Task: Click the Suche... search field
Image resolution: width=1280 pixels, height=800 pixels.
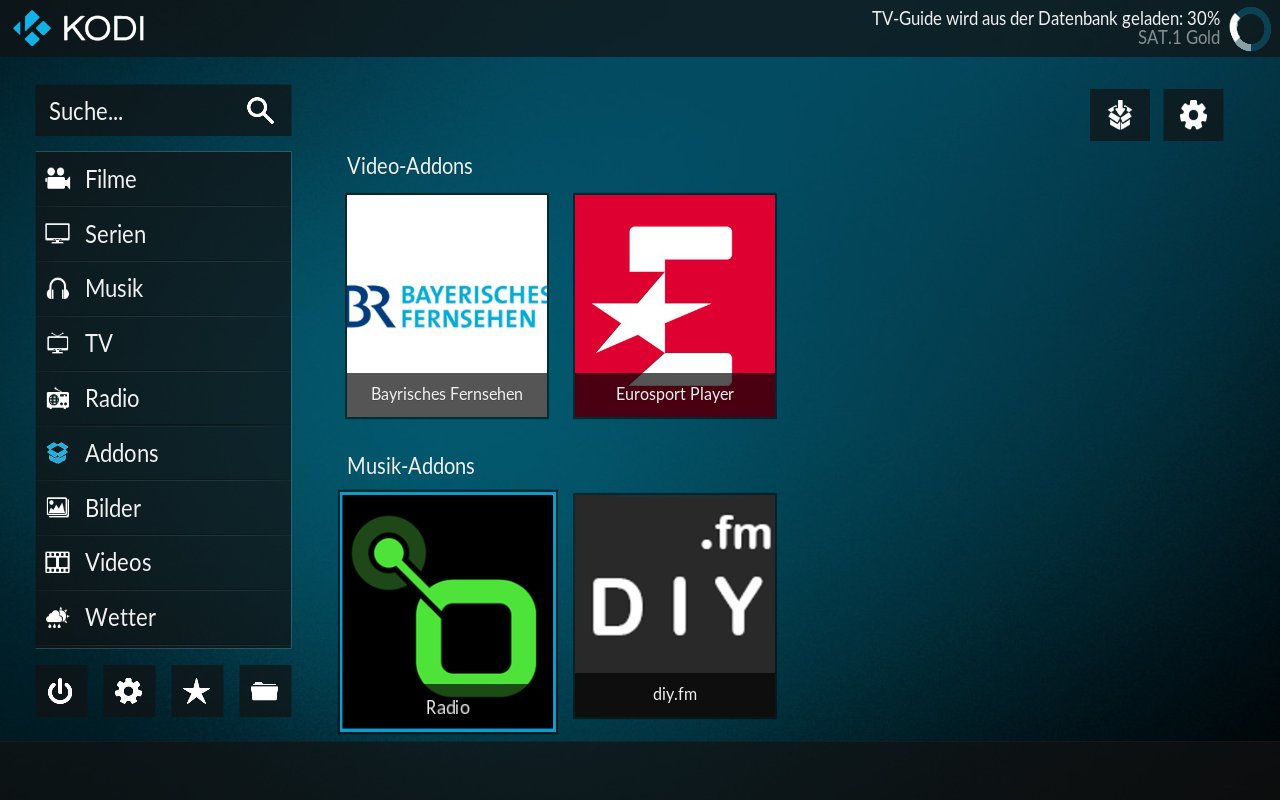Action: click(140, 111)
